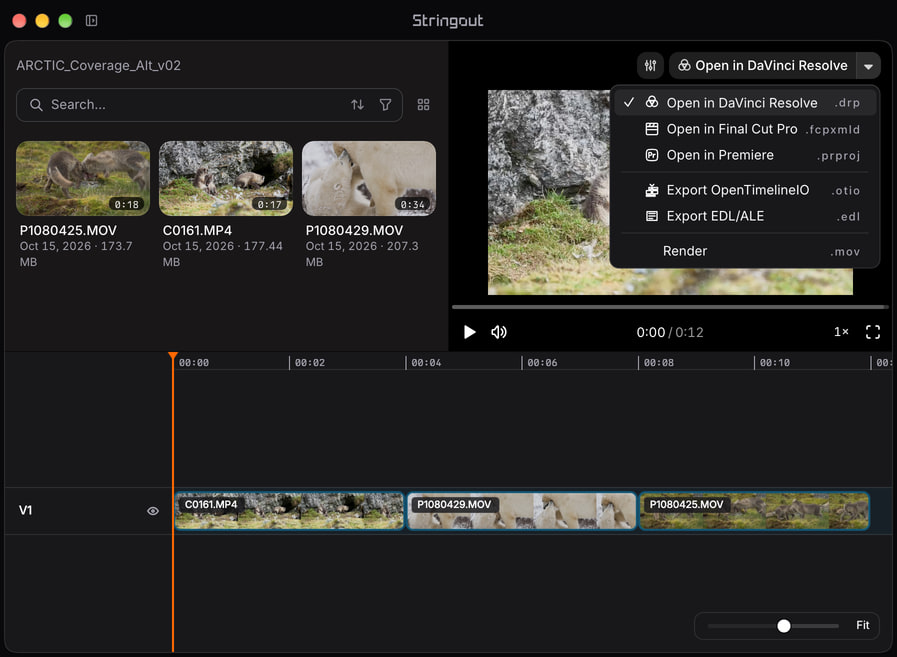
Task: Hide the V1 track with eye icon
Action: click(153, 510)
